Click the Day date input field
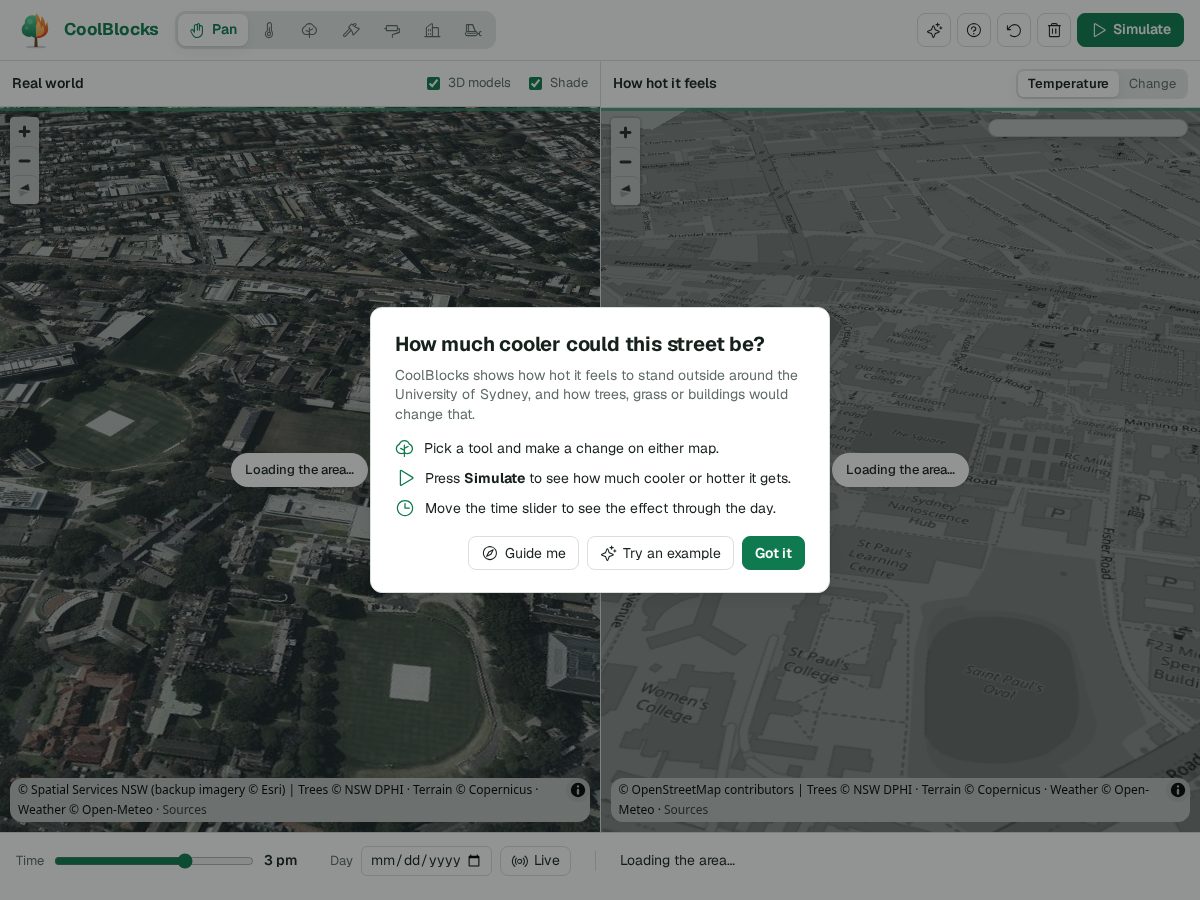 (426, 861)
